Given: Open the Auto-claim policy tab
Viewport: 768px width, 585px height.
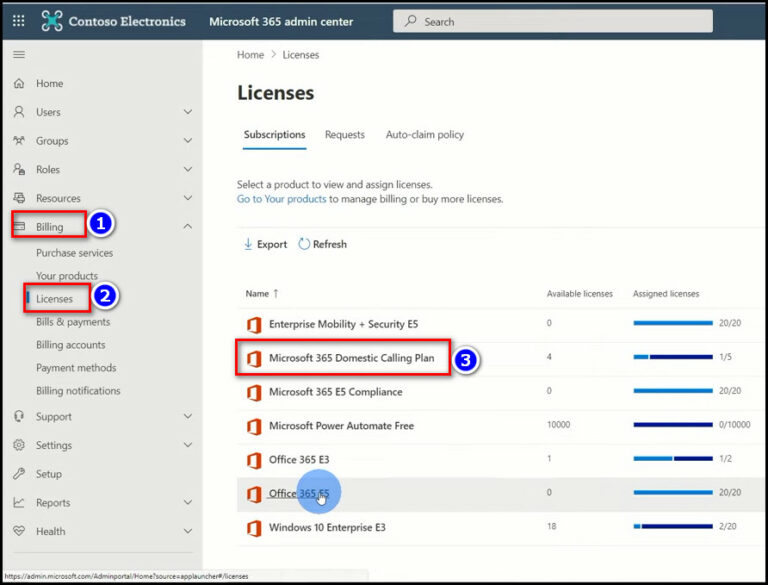Looking at the screenshot, I should coord(425,135).
